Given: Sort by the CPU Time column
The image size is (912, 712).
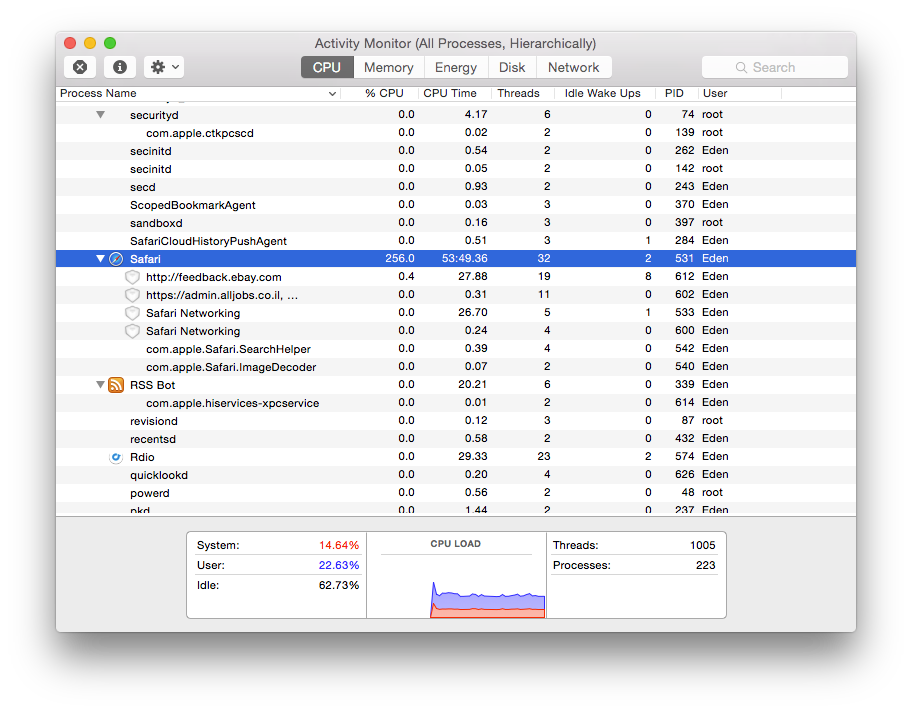Looking at the screenshot, I should coord(450,93).
